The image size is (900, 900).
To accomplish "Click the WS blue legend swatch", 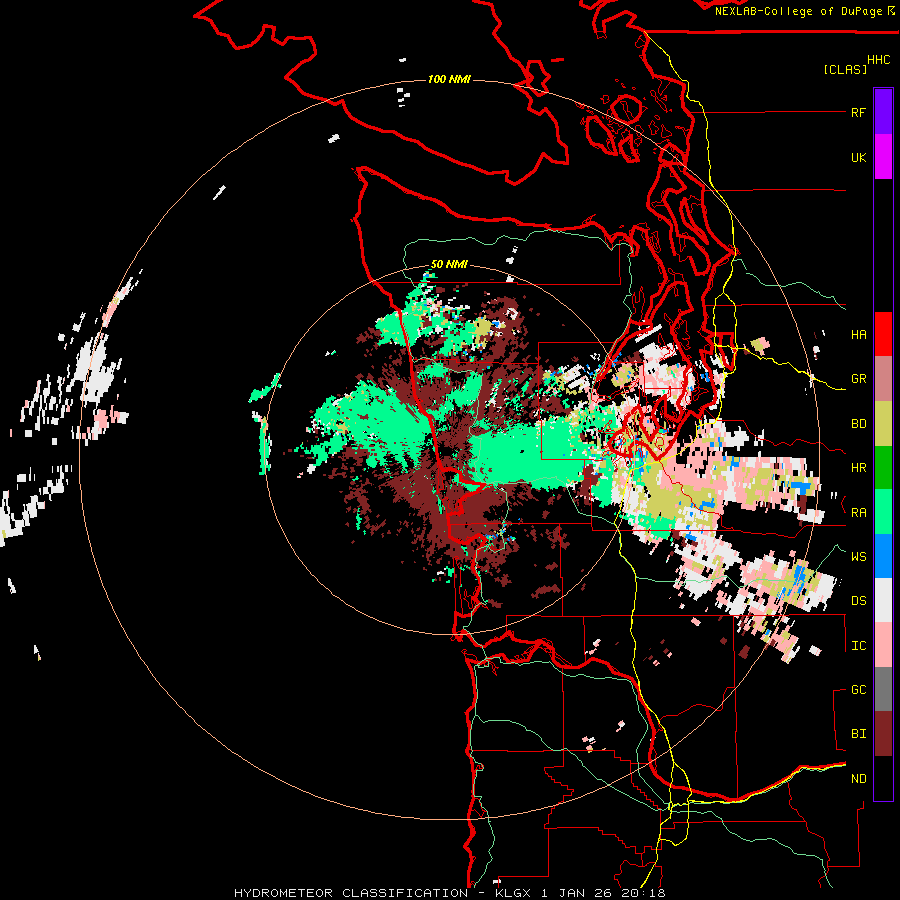I will [883, 556].
